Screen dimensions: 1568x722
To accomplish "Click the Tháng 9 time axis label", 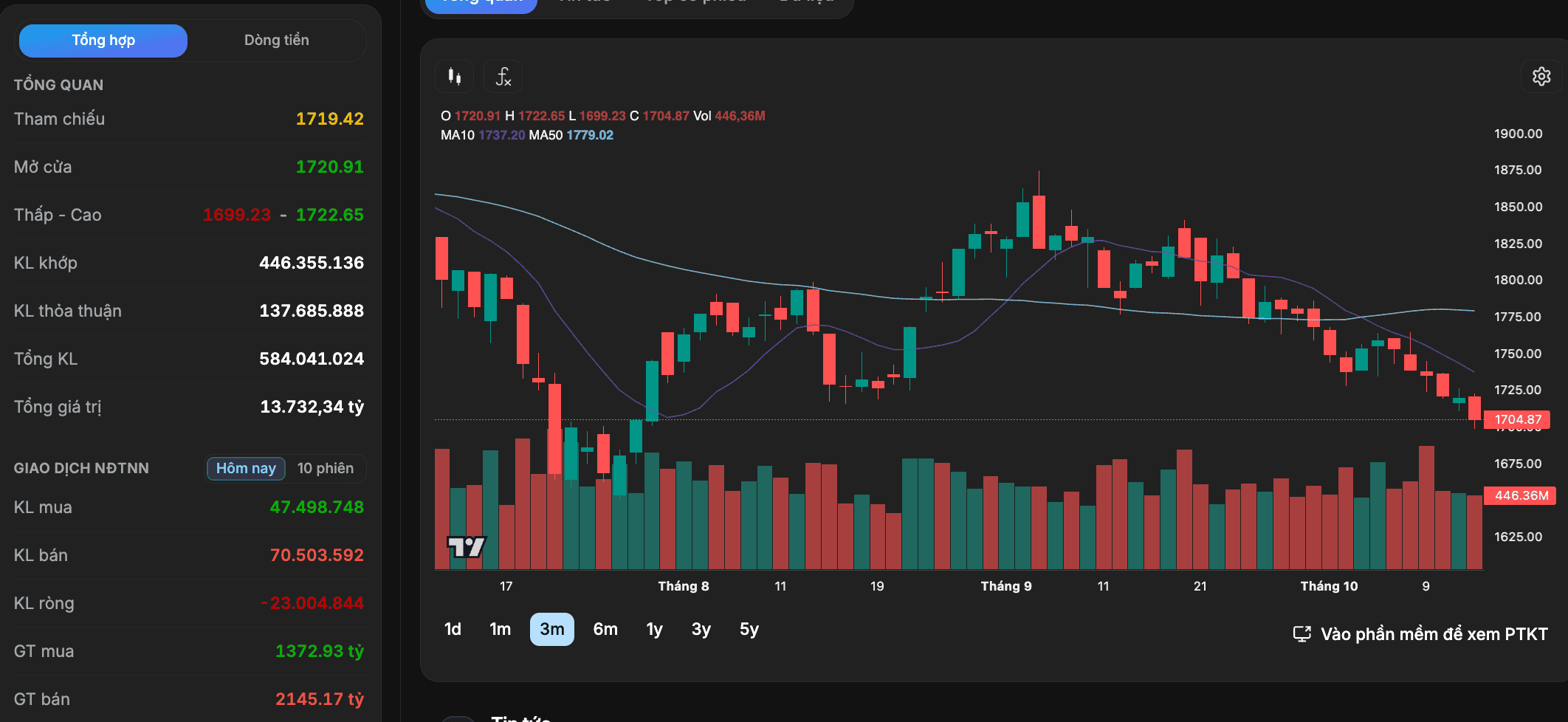I will click(1006, 586).
